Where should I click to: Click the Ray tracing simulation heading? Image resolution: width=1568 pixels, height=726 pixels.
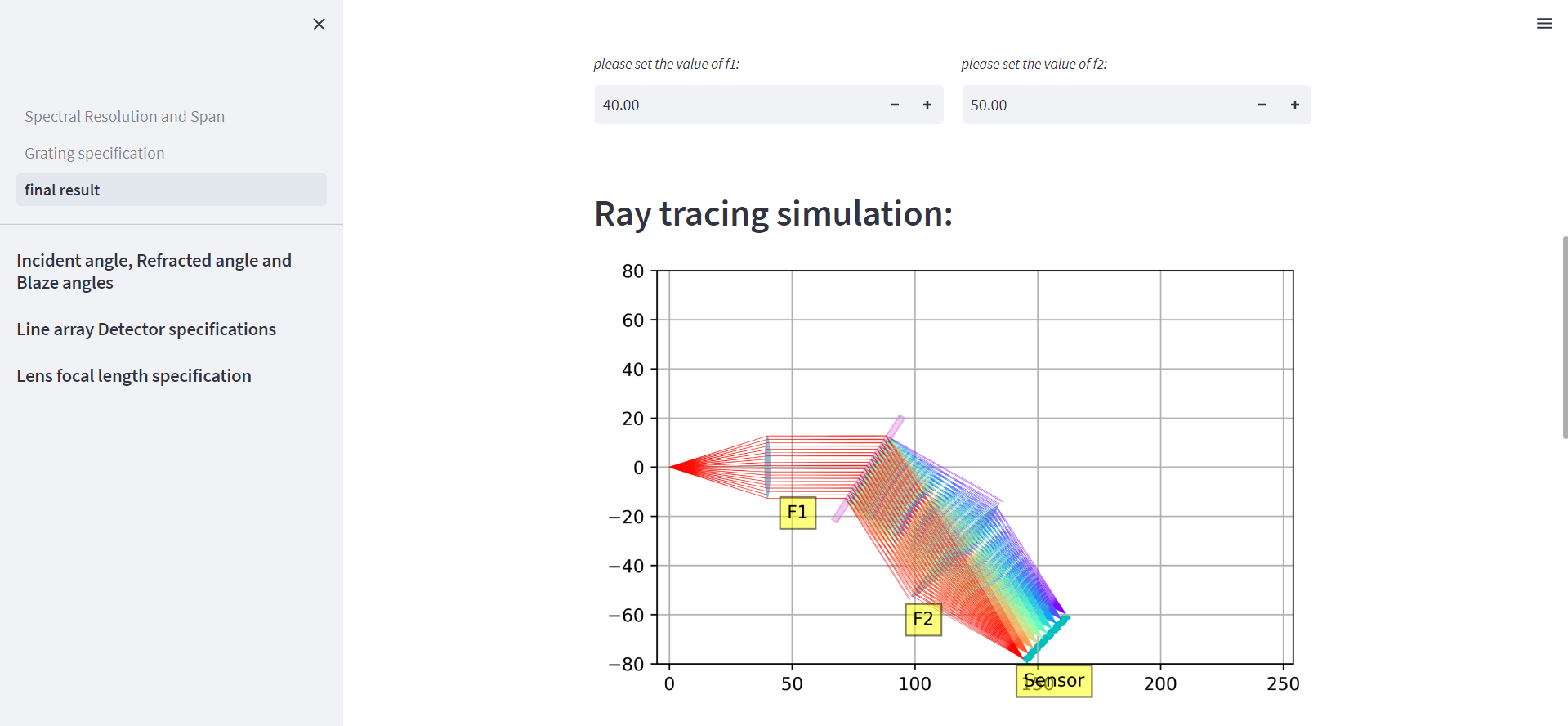[773, 214]
